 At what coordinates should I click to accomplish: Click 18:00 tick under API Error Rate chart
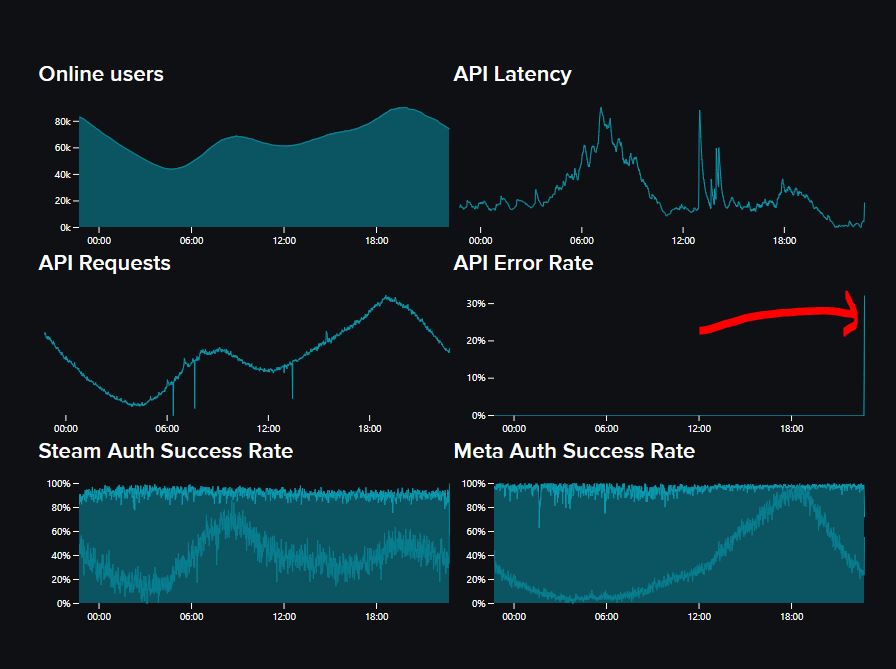791,428
